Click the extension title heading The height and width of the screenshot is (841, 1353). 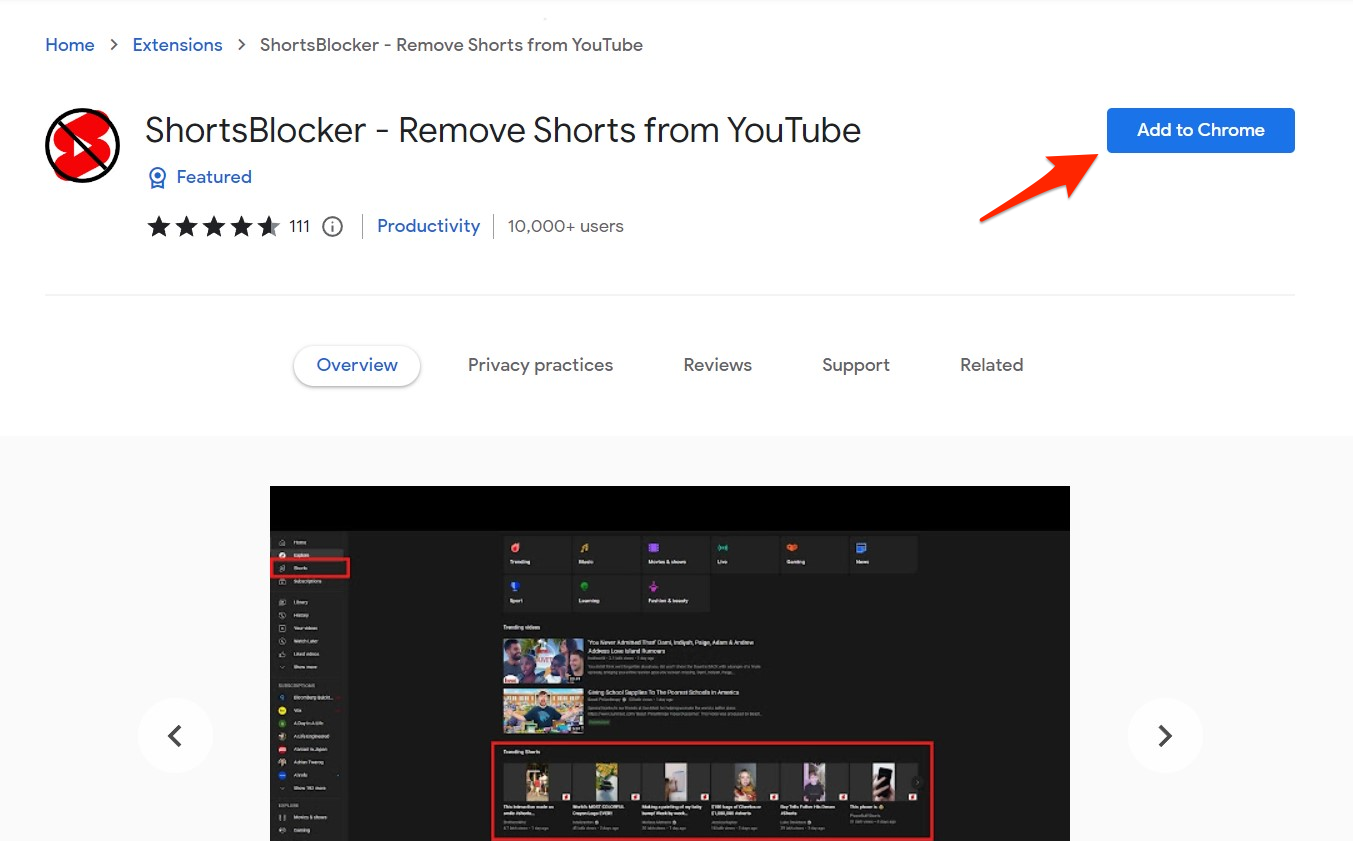[x=502, y=130]
